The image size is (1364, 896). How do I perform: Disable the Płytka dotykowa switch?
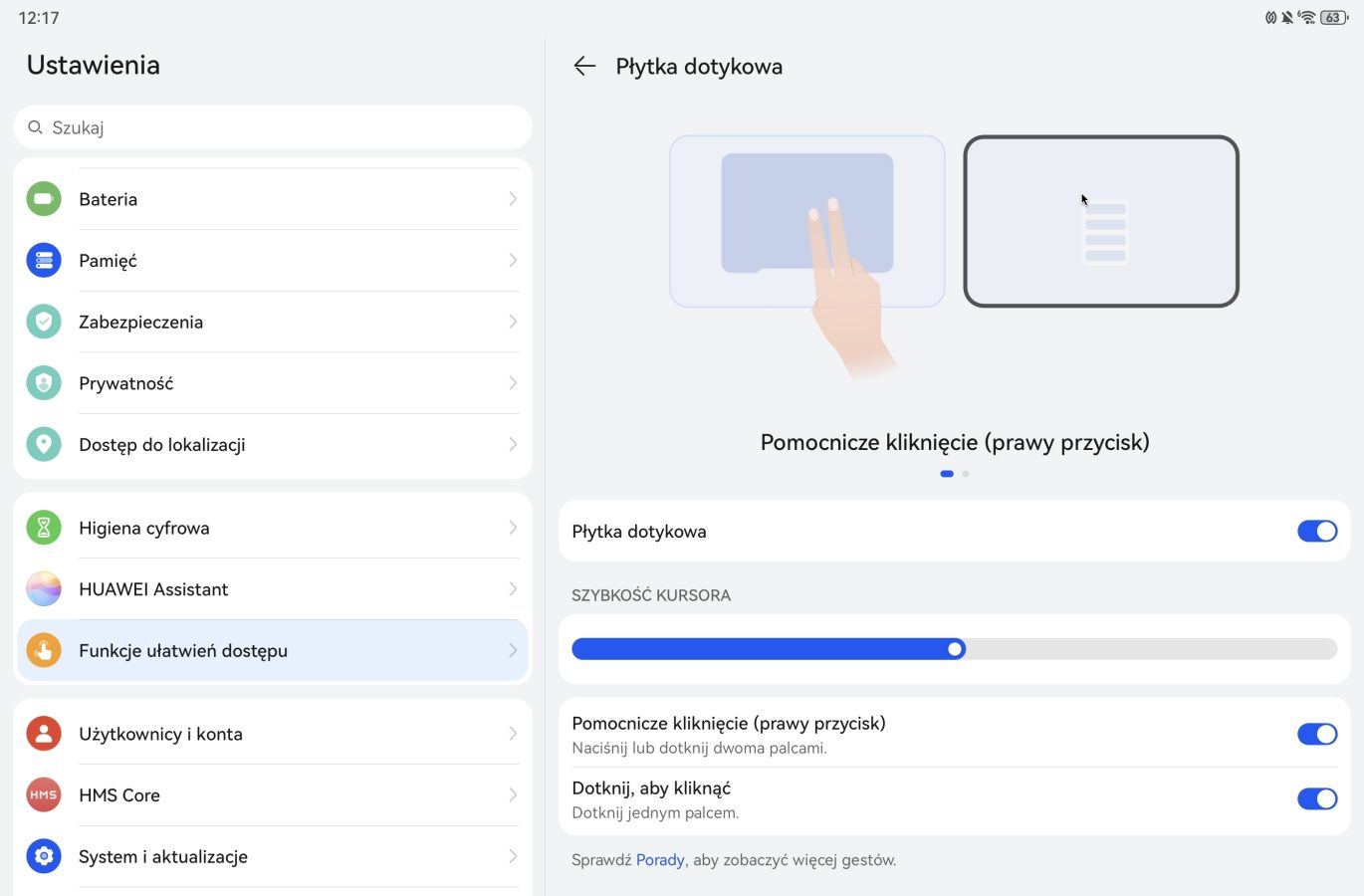coord(1316,532)
